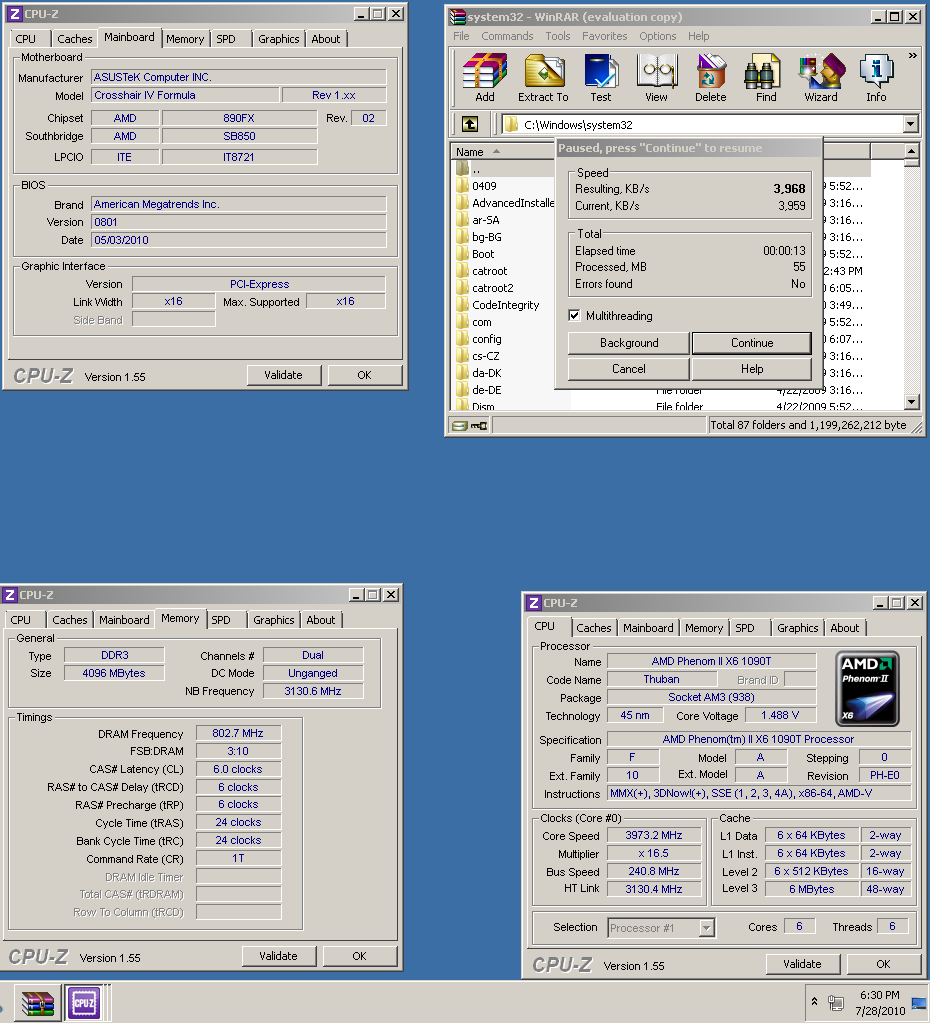This screenshot has height=1023, width=930.
Task: Click the DRAM Frequency 802.7 MHz value
Action: pos(238,733)
